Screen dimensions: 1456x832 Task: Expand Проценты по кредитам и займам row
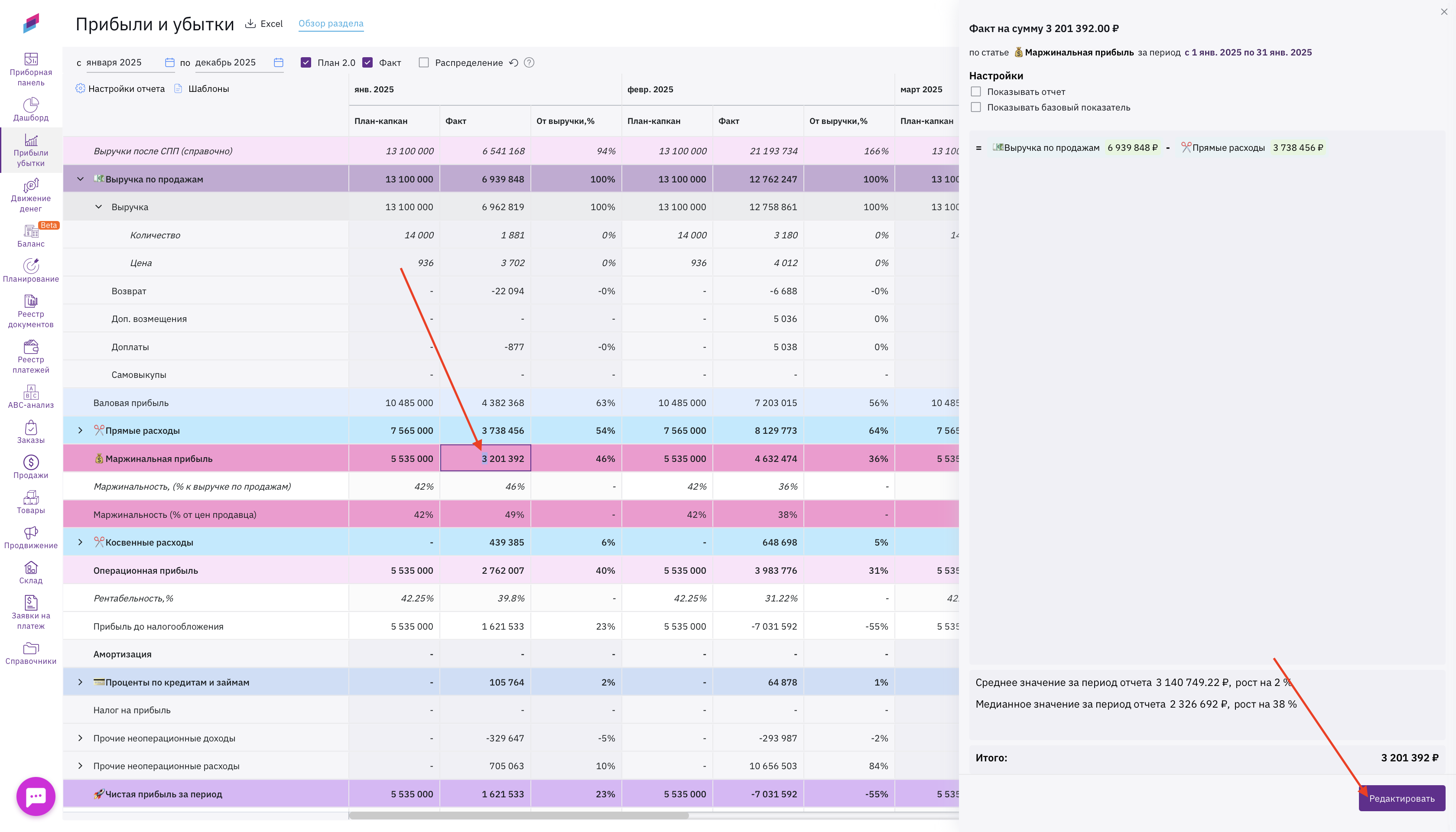pyautogui.click(x=81, y=682)
